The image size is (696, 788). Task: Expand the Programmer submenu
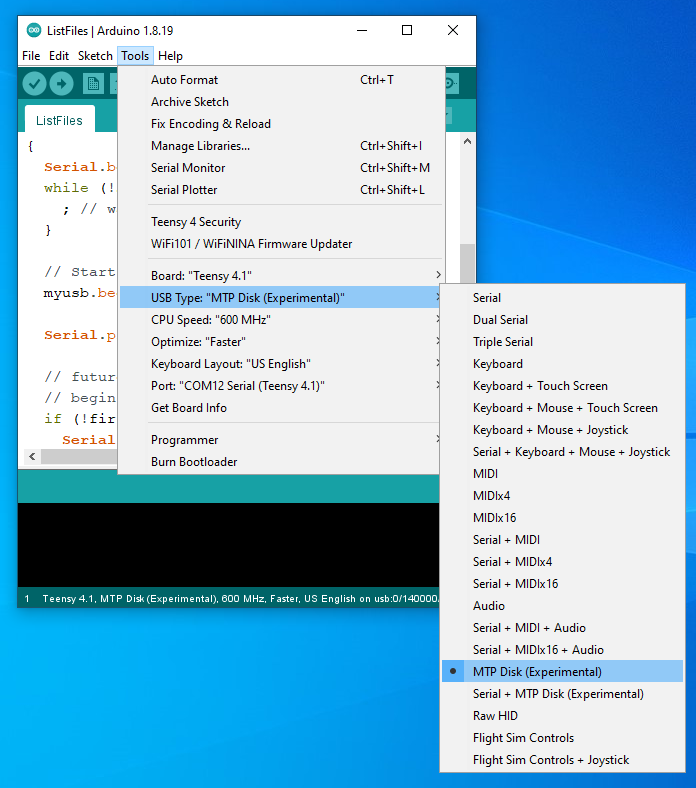tap(281, 440)
